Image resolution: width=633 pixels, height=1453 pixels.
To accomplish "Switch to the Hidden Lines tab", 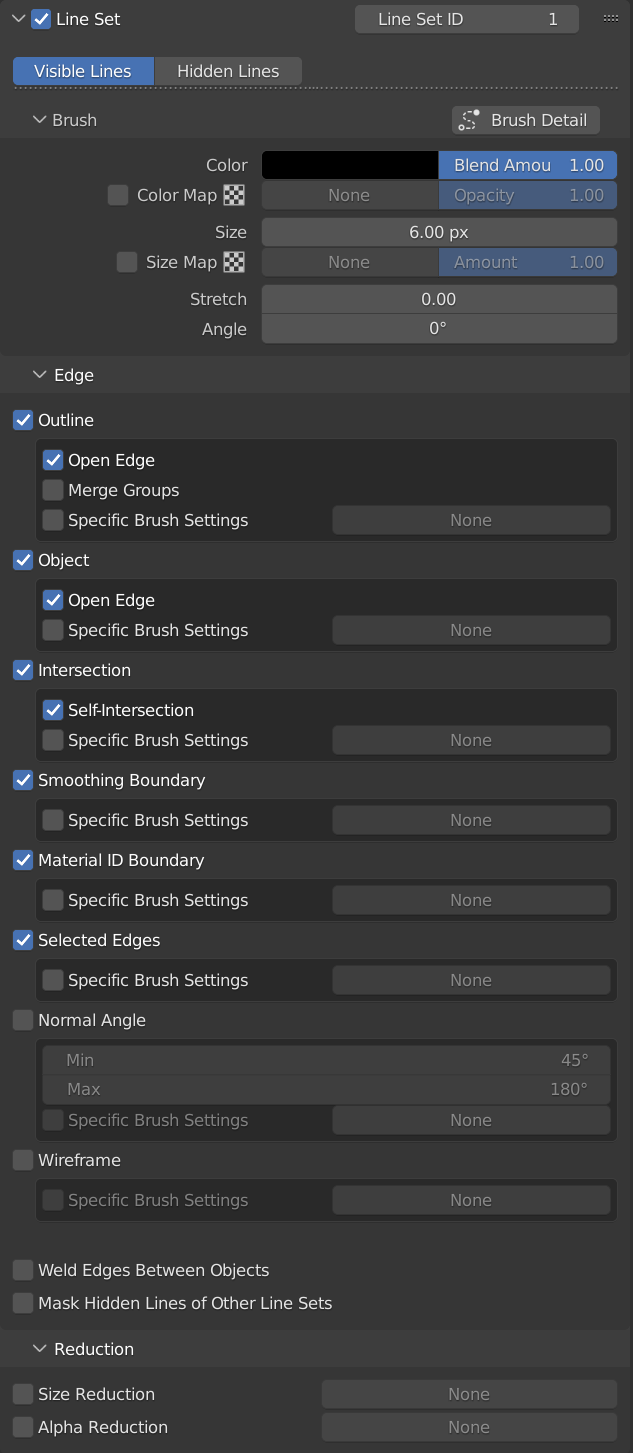I will click(228, 71).
